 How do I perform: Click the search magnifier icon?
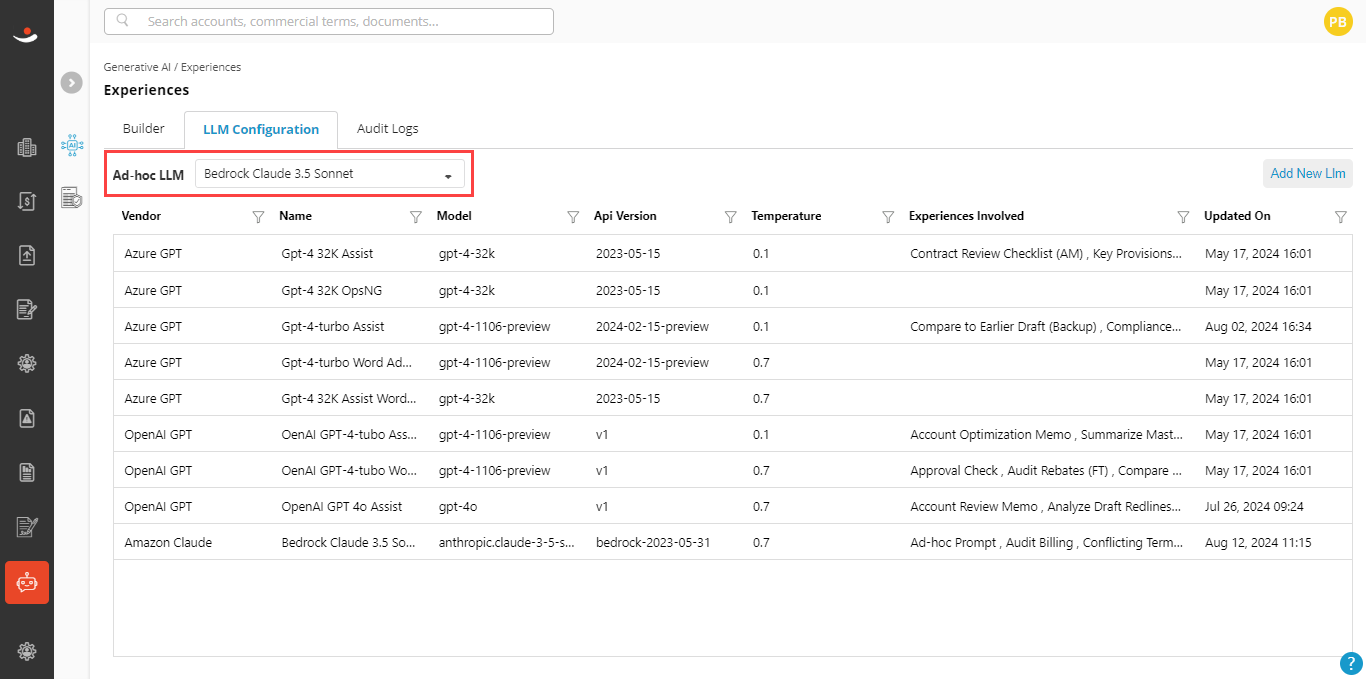[123, 20]
